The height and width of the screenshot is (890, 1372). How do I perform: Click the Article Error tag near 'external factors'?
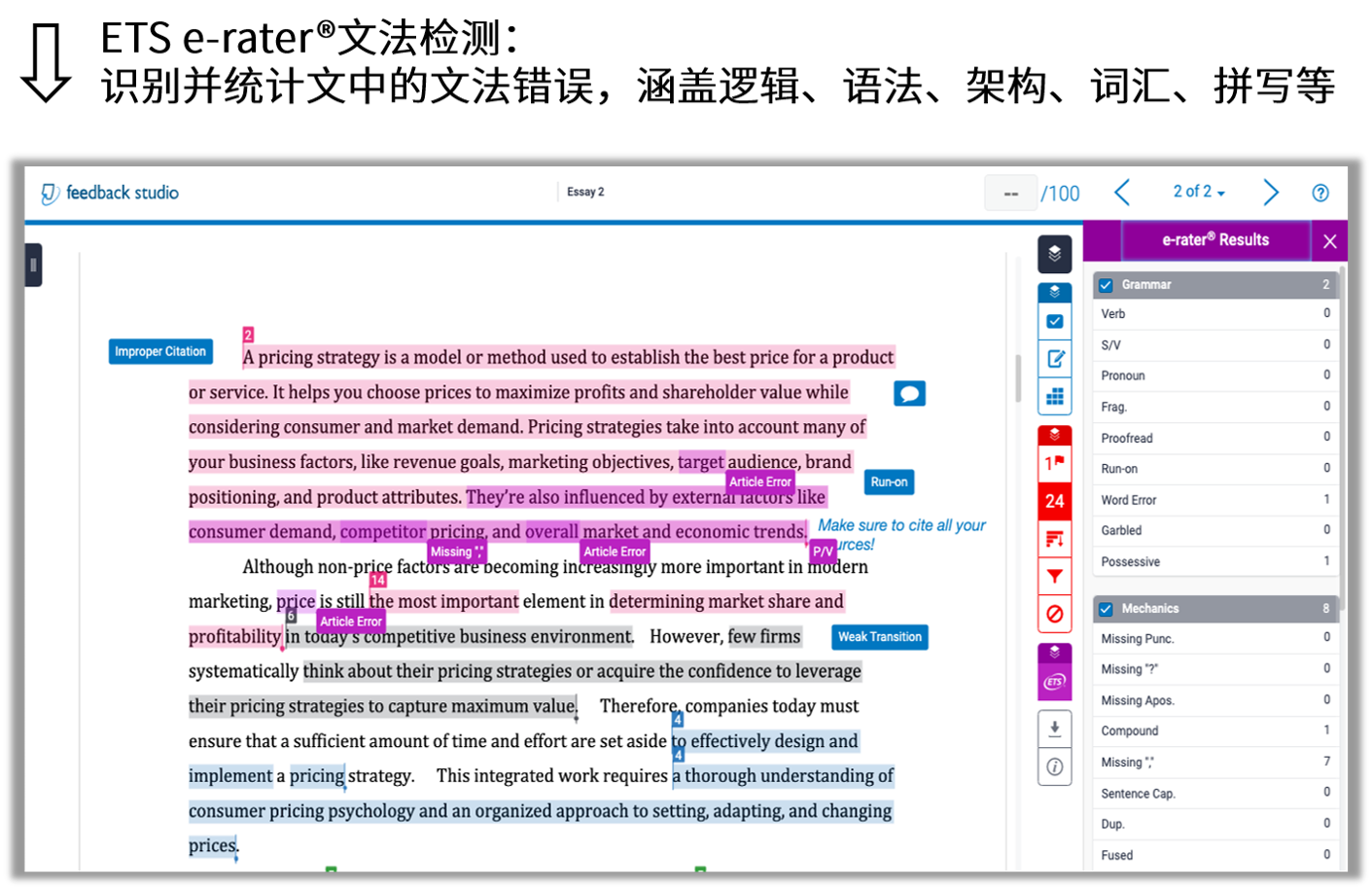760,481
